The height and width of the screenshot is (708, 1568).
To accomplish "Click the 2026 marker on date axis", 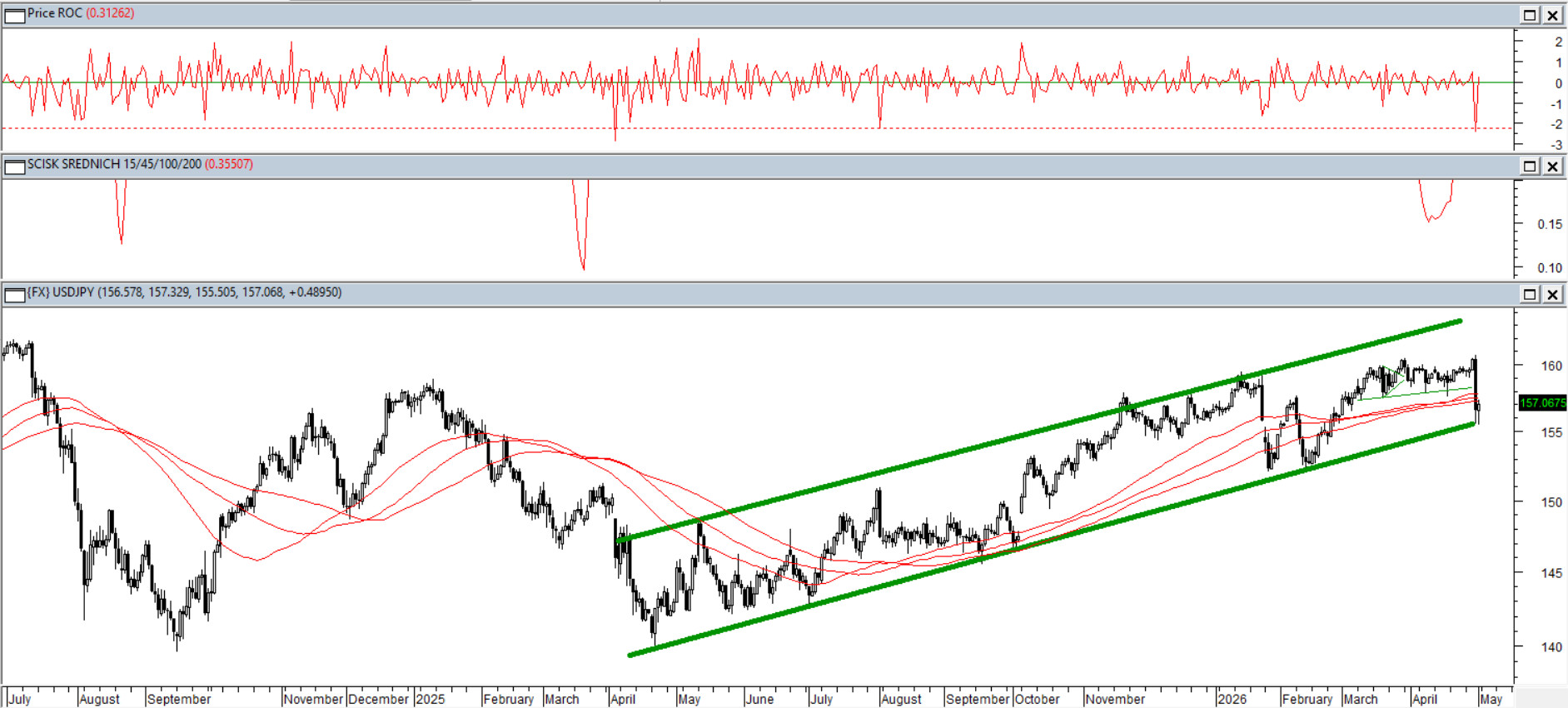I will pos(1232,699).
